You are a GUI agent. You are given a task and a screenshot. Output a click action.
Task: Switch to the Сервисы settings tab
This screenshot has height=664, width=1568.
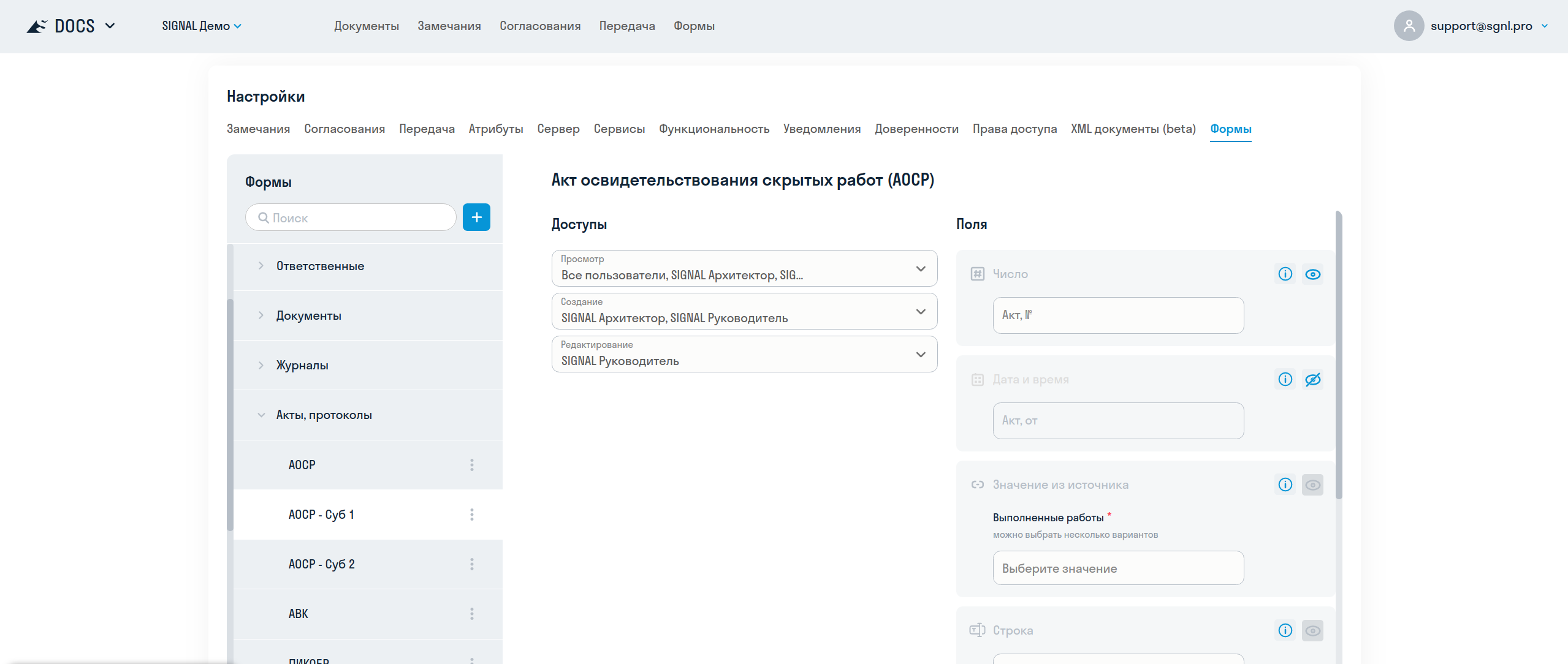(619, 129)
